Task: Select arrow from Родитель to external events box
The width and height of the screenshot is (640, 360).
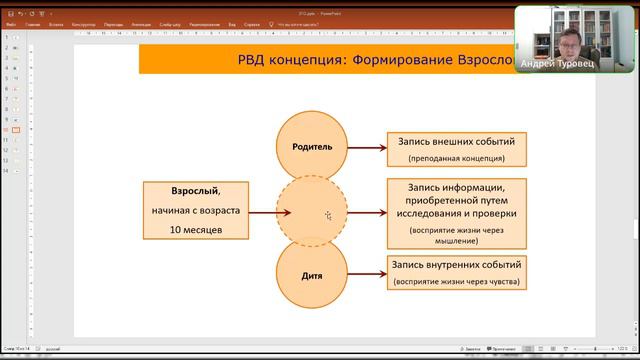Action: tap(367, 148)
